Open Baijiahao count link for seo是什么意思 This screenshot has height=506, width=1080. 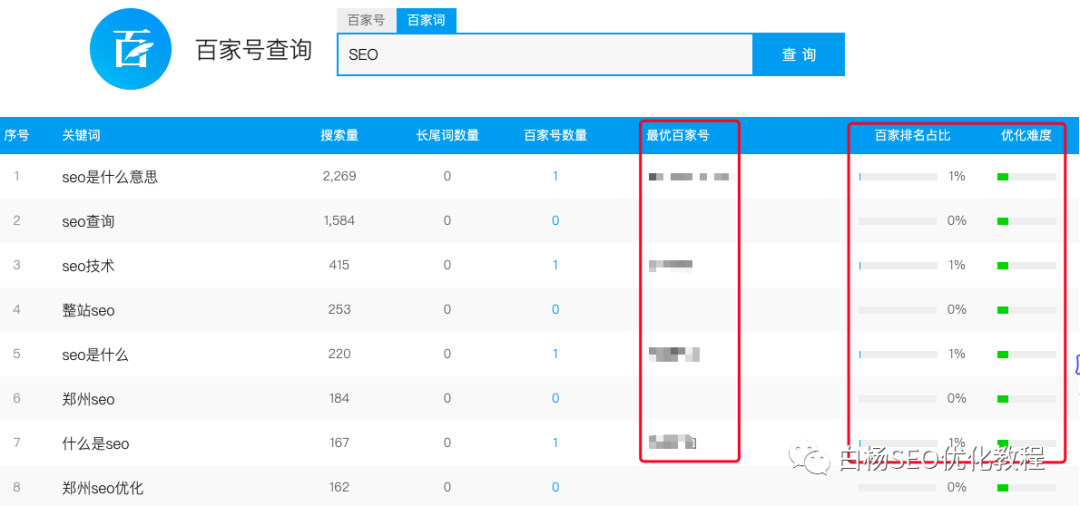point(555,176)
